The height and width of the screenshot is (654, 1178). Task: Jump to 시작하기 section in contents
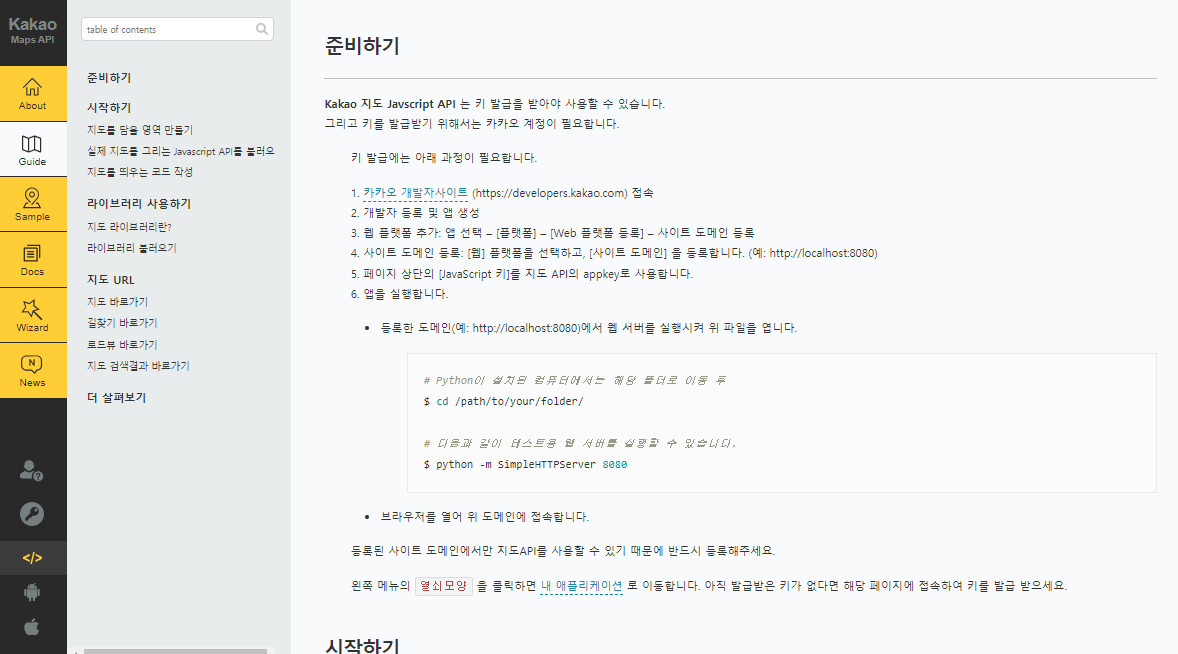click(109, 107)
